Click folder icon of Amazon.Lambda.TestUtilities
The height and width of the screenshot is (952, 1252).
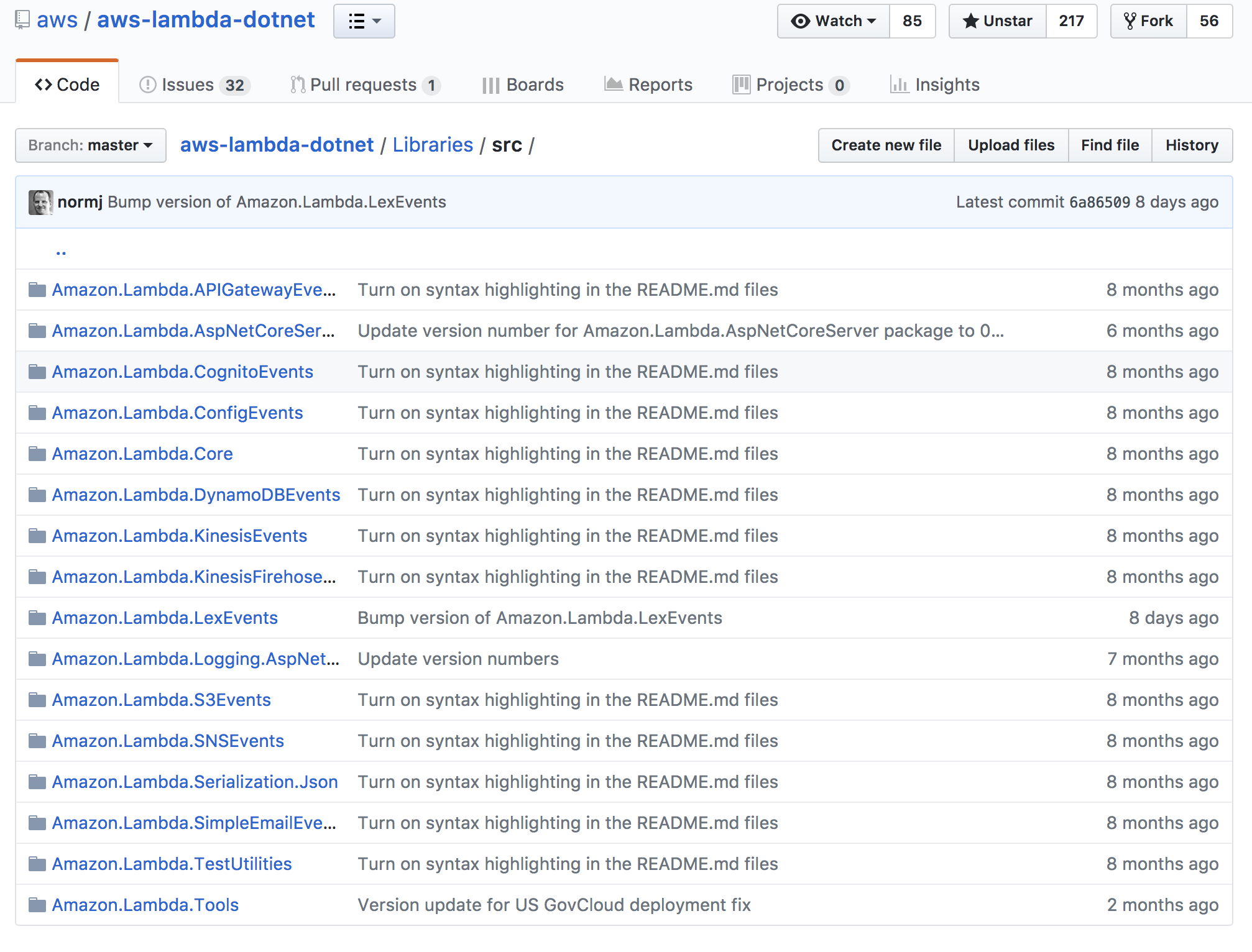point(37,864)
